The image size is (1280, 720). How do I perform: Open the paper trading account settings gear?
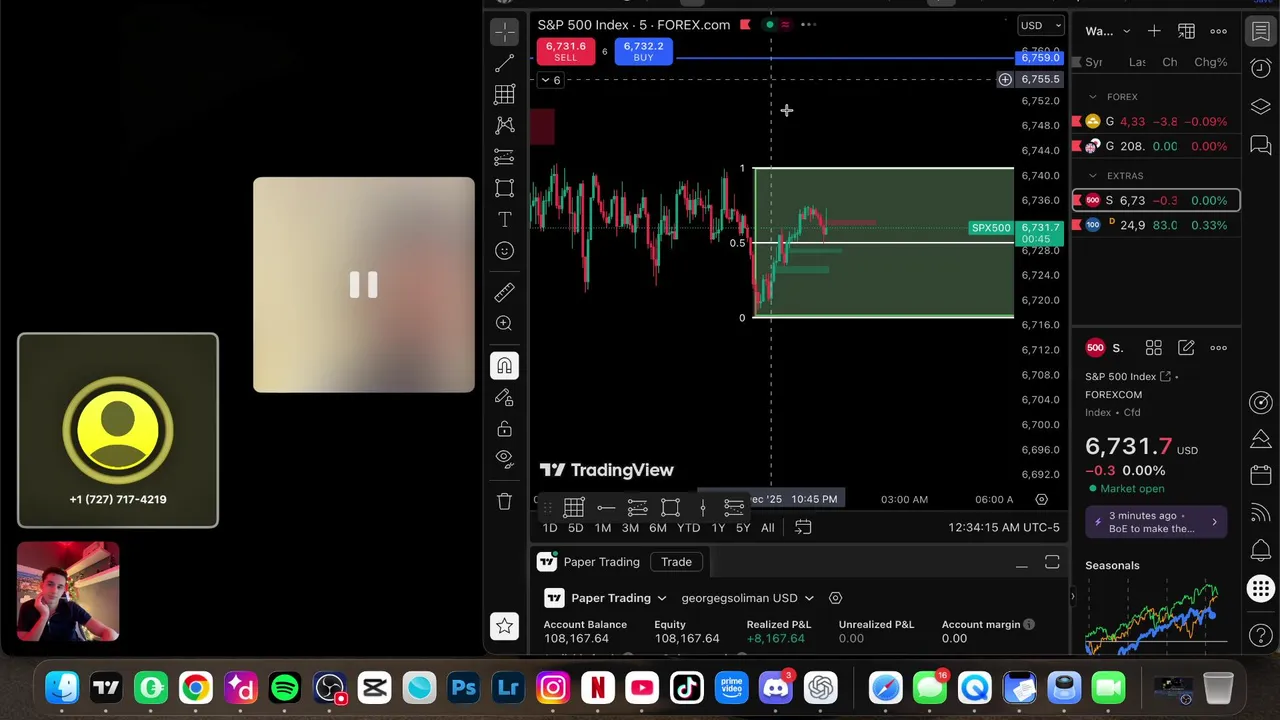pyautogui.click(x=835, y=598)
